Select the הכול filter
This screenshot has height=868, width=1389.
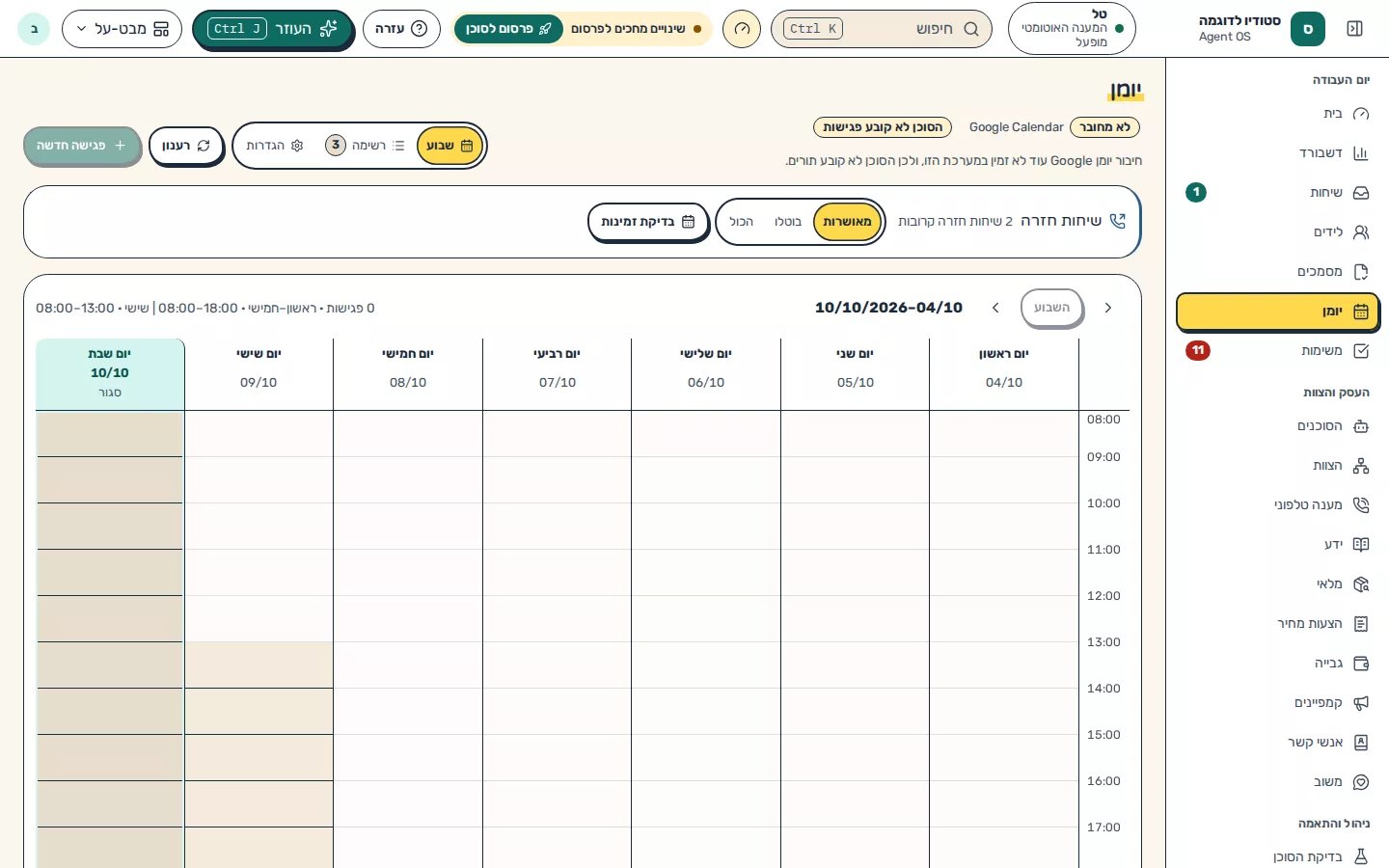(x=741, y=222)
